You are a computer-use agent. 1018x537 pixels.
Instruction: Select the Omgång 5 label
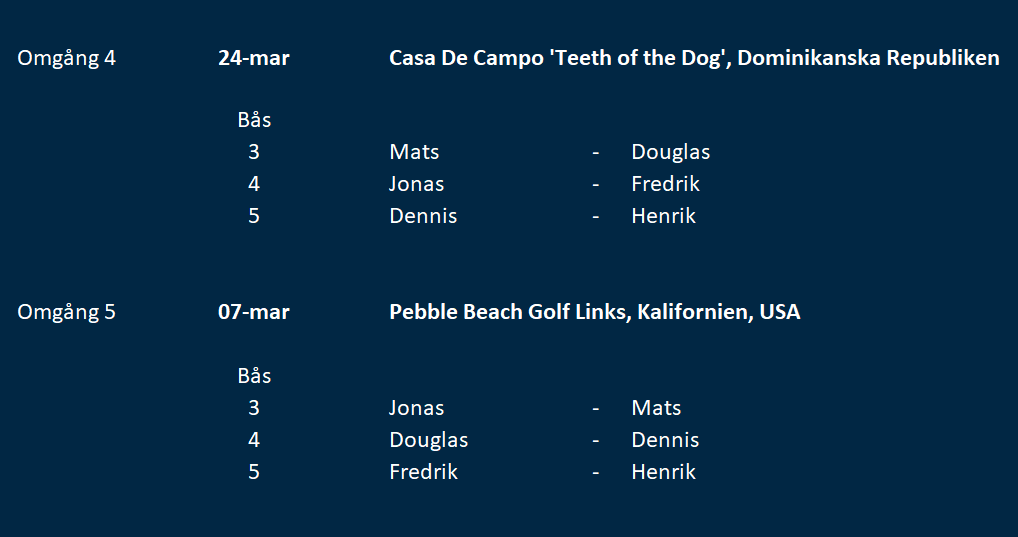(x=66, y=312)
